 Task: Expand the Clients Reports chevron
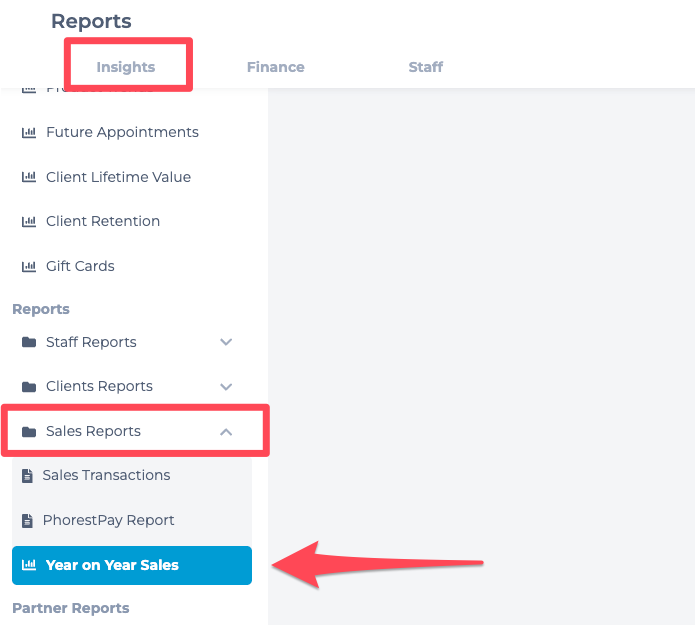coord(226,387)
